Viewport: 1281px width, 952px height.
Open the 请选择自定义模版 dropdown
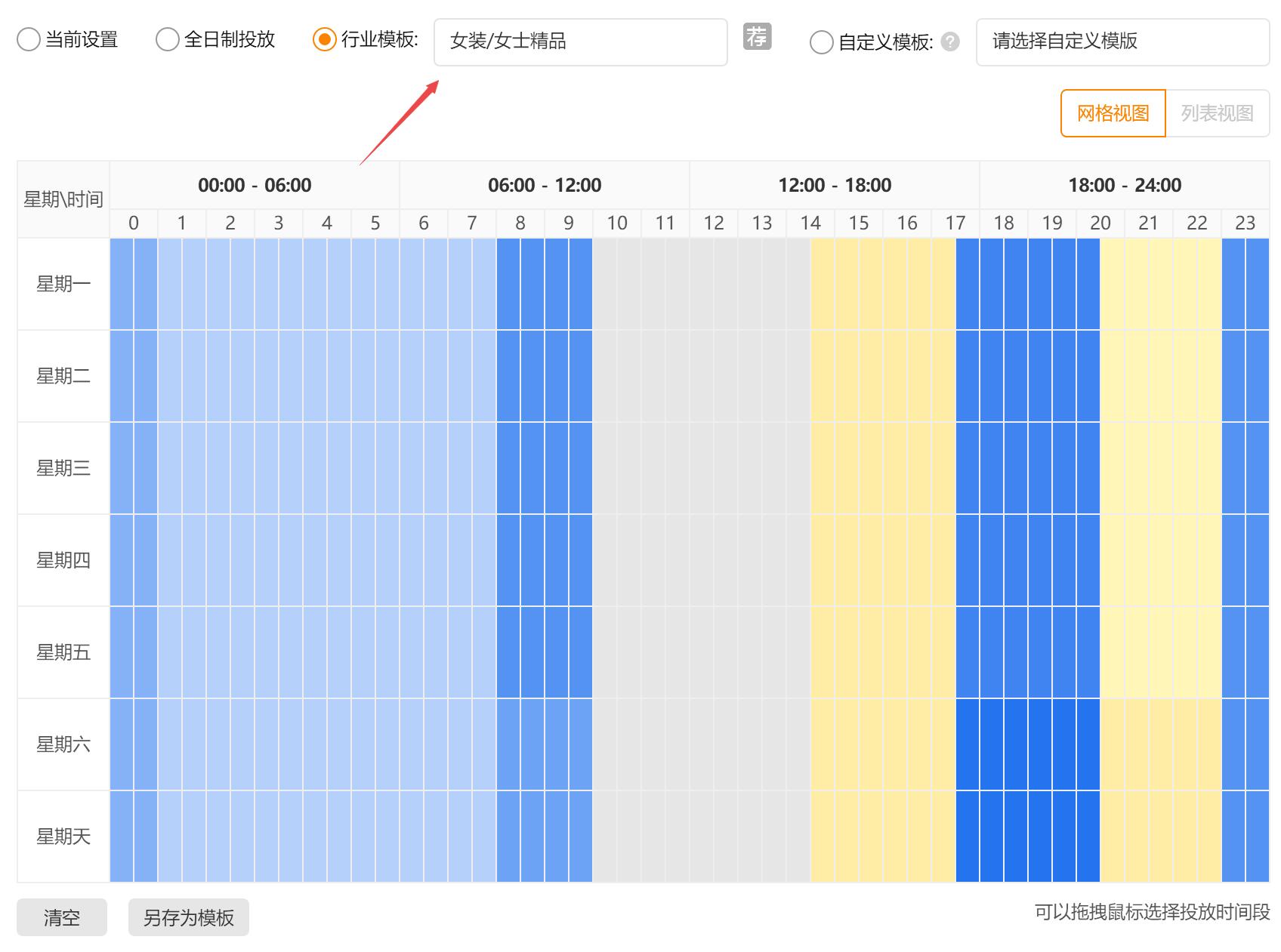click(1123, 44)
